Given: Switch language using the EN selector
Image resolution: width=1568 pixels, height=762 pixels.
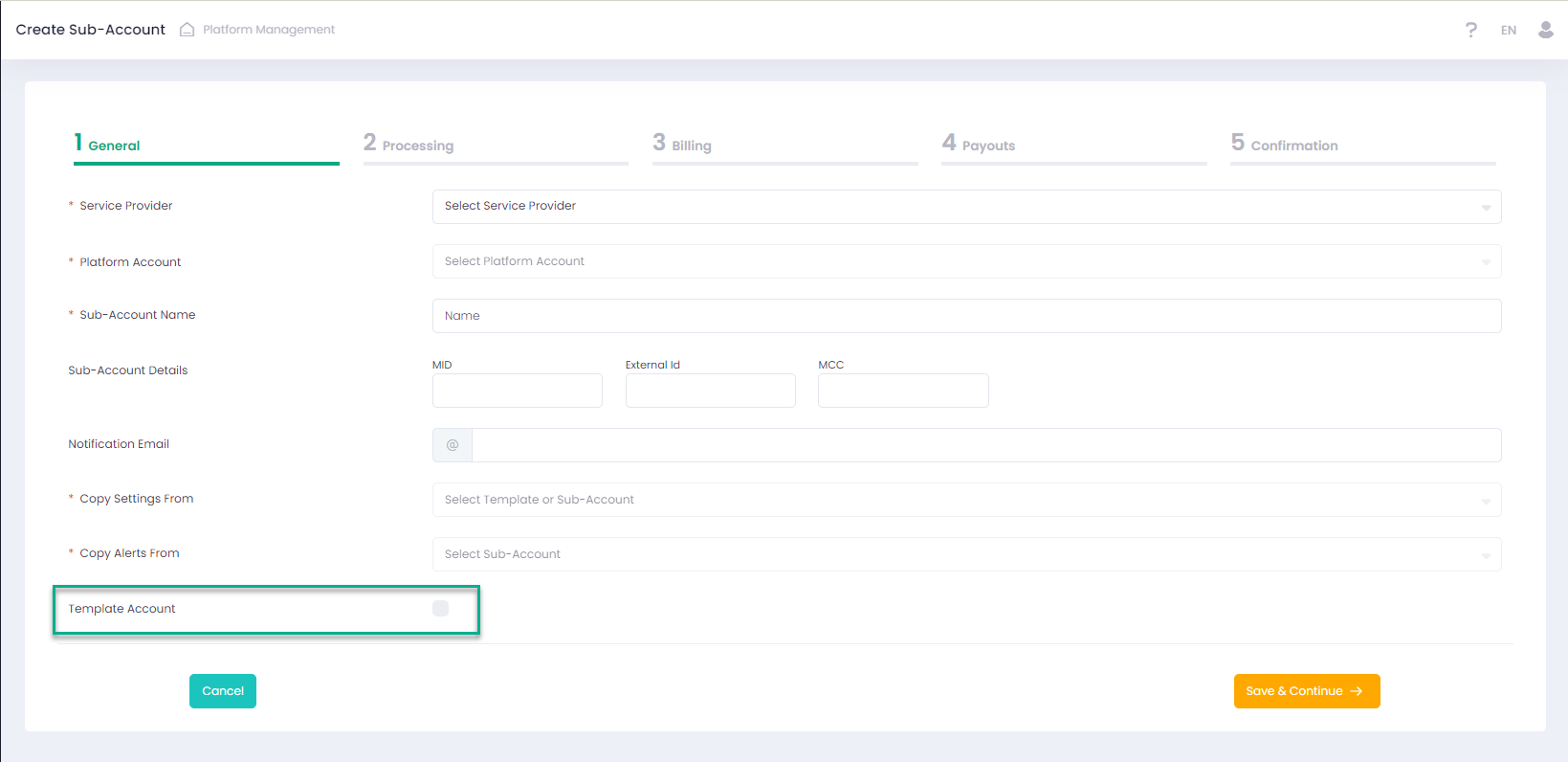Looking at the screenshot, I should pos(1508,31).
